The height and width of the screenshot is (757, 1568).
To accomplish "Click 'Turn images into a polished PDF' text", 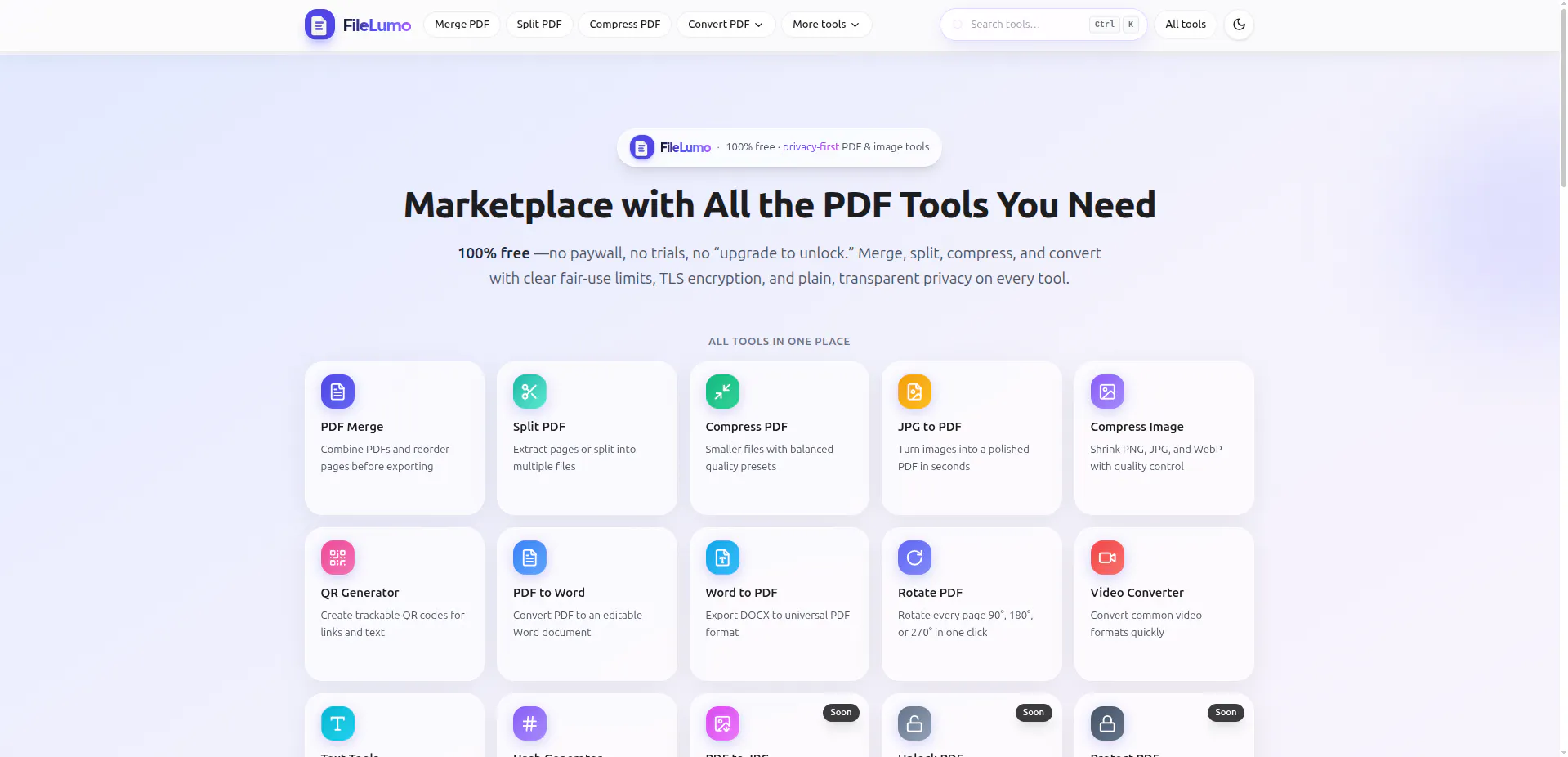I will [x=963, y=458].
